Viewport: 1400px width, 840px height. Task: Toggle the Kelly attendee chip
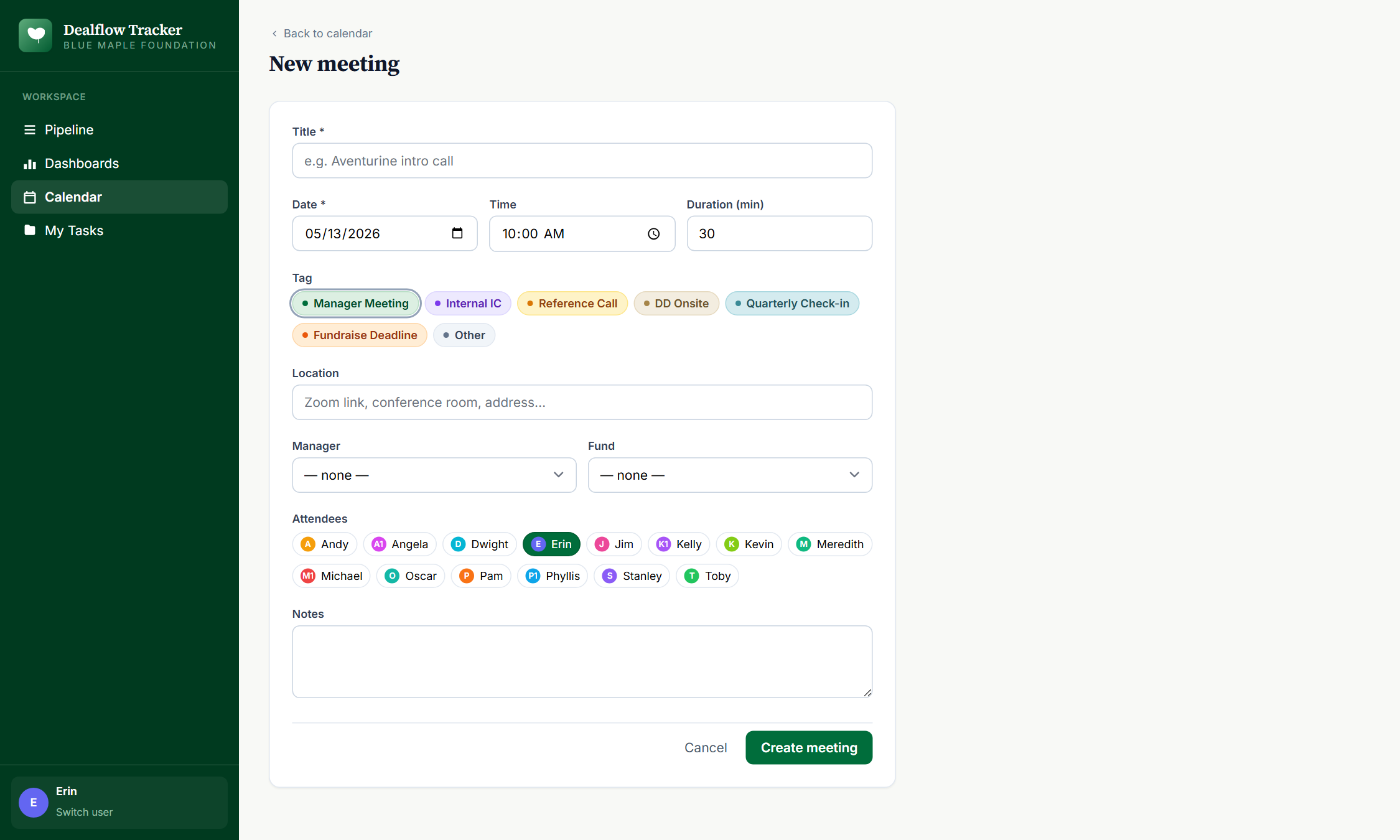[679, 544]
